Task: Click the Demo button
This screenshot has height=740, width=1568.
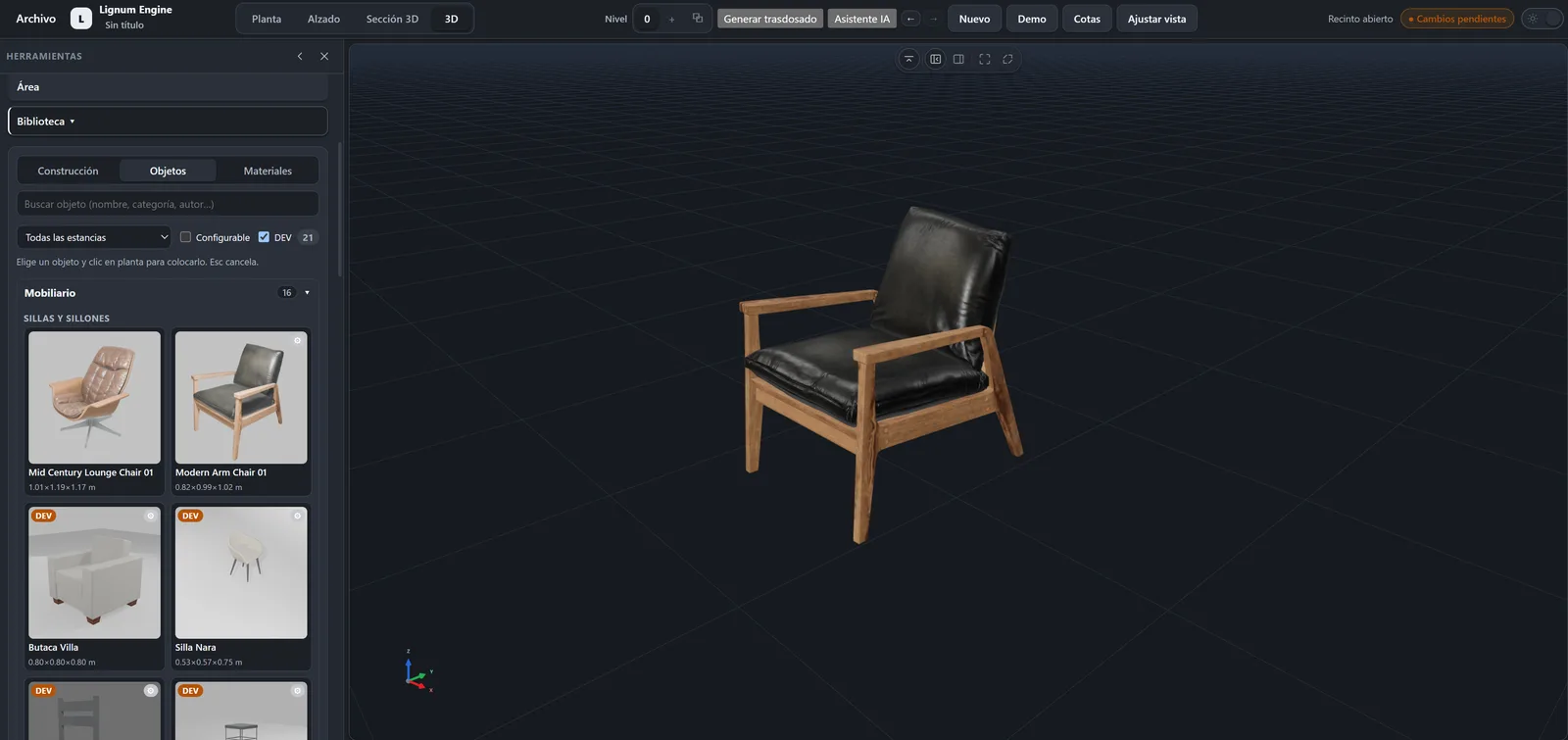Action: (x=1032, y=19)
